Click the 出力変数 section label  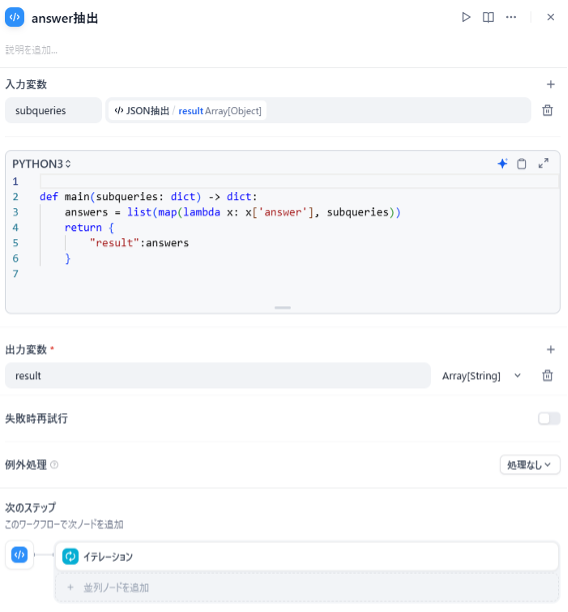pyautogui.click(x=26, y=349)
